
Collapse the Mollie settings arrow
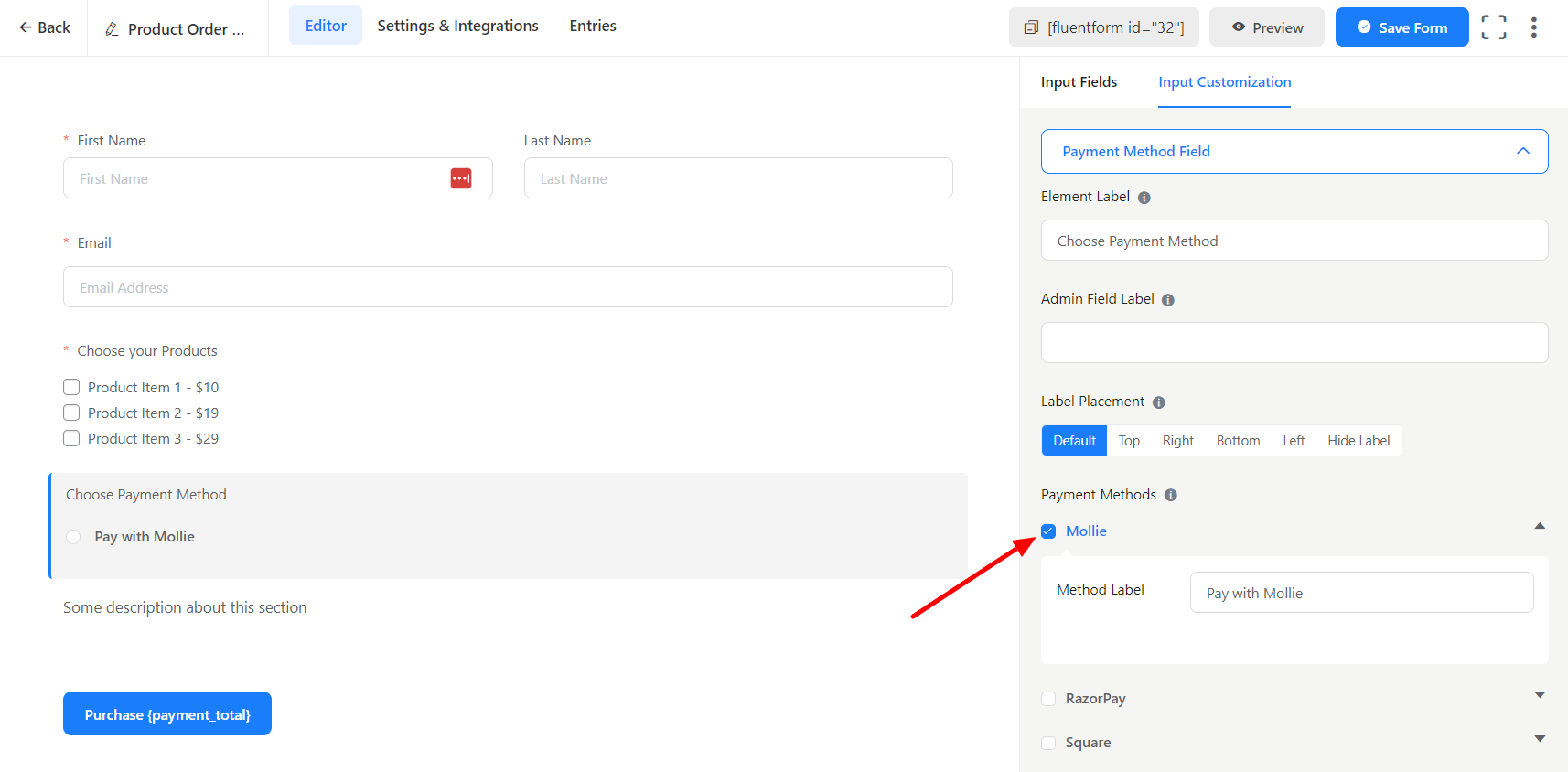pos(1540,526)
